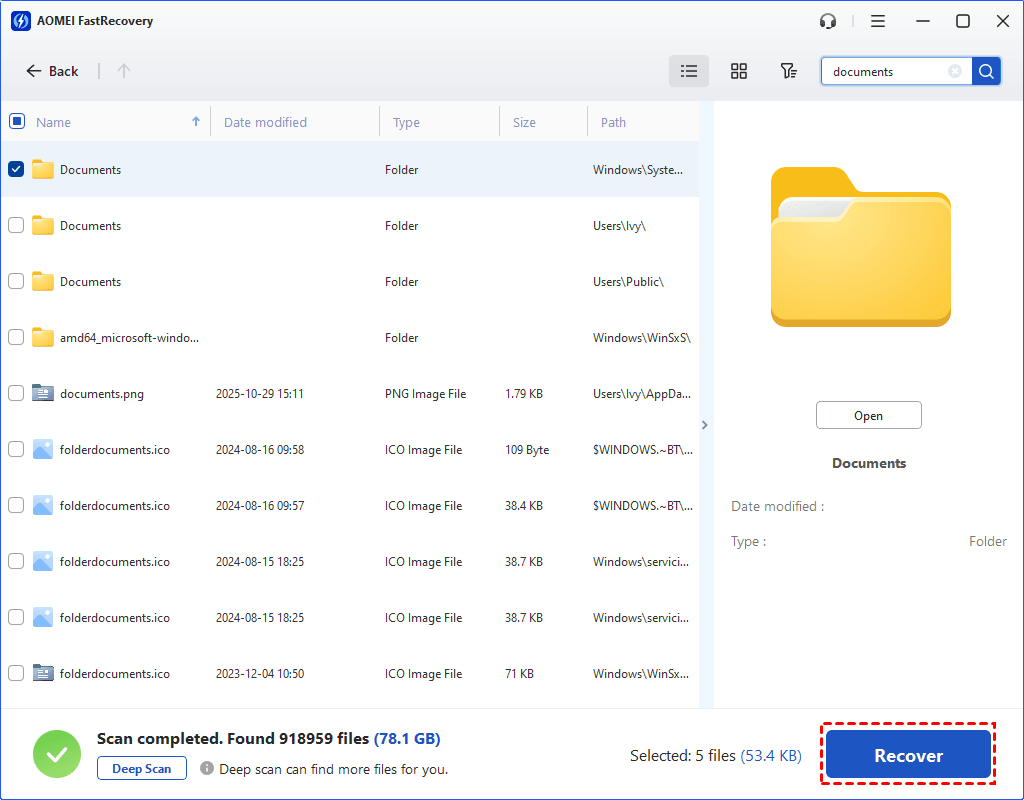This screenshot has height=800, width=1024.
Task: Switch to grid thumbnail view
Action: pyautogui.click(x=739, y=71)
